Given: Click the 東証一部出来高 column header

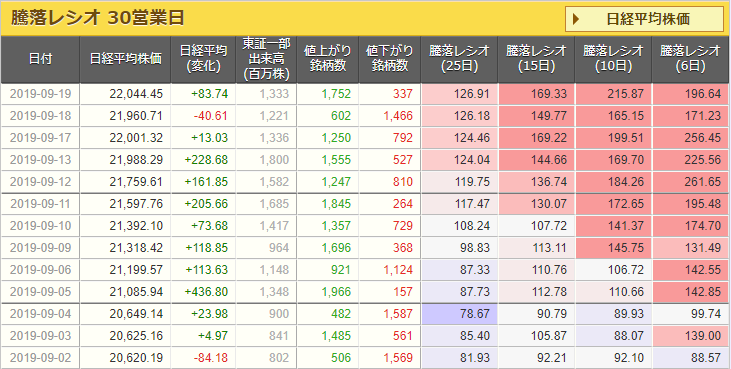Looking at the screenshot, I should [266, 60].
